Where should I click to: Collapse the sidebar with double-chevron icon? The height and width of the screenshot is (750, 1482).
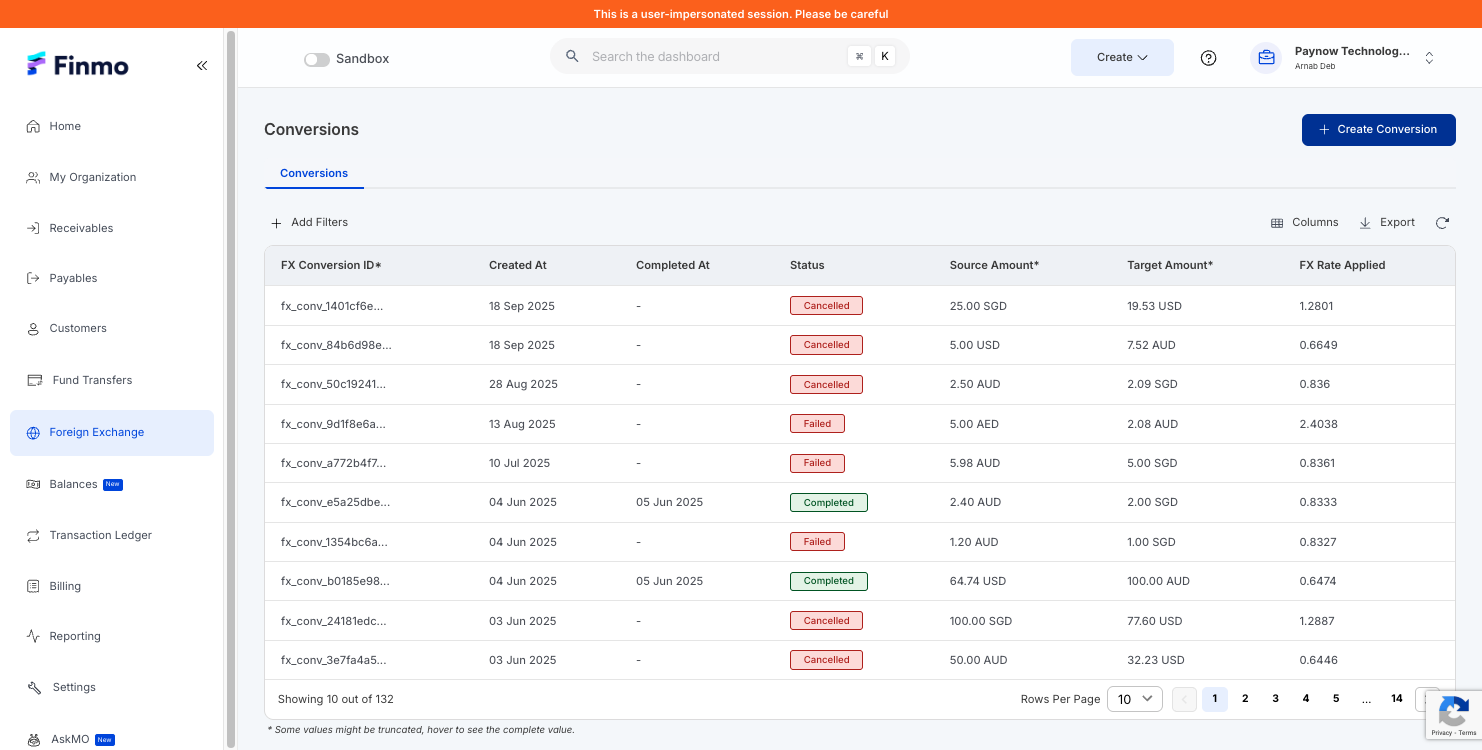click(x=202, y=65)
